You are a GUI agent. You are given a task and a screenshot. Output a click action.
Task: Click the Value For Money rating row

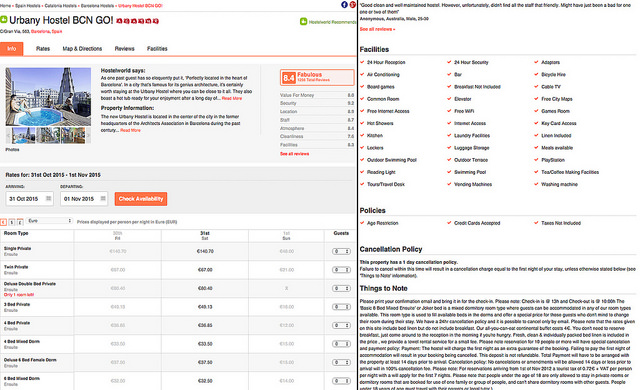(x=317, y=95)
